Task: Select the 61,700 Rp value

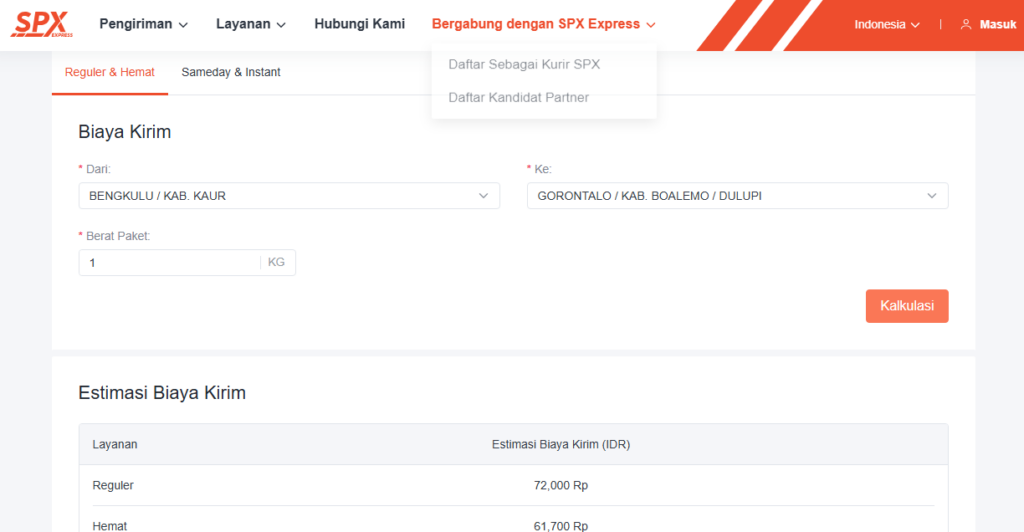Action: 561,525
